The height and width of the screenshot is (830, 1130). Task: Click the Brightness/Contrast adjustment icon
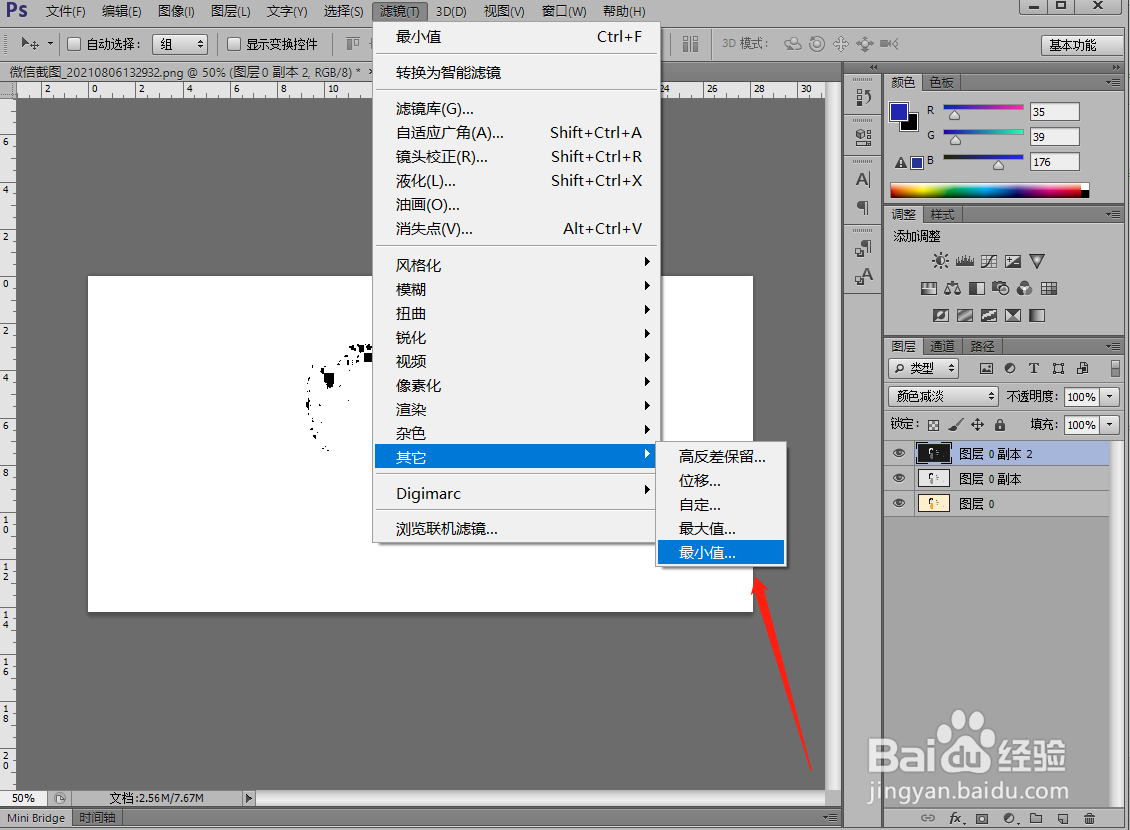point(940,261)
